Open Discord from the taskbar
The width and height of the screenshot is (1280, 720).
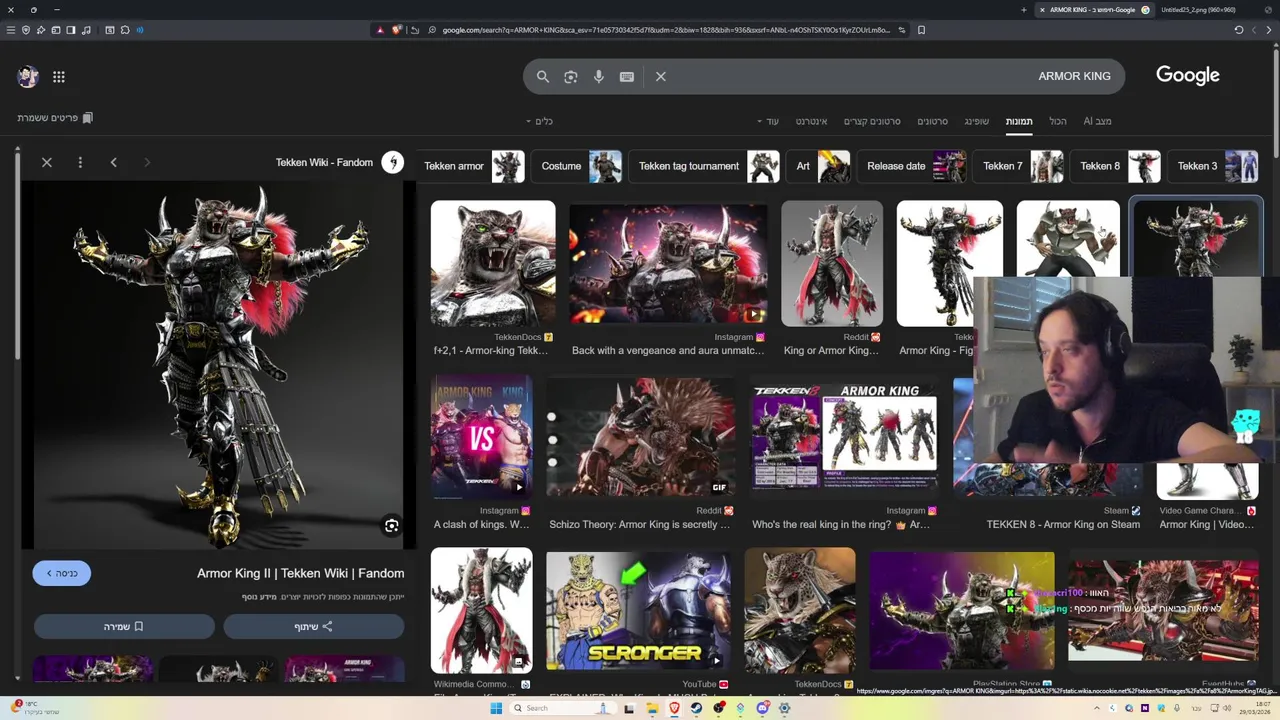(763, 708)
